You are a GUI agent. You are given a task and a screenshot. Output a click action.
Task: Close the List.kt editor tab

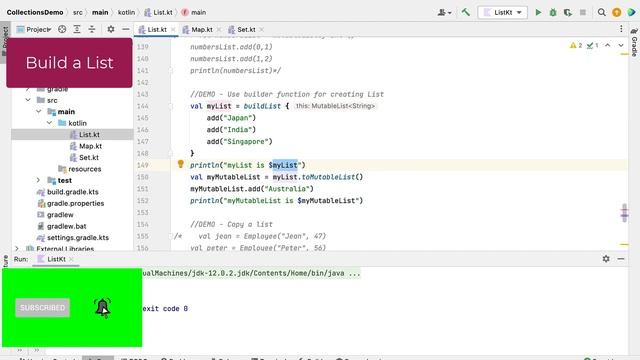(173, 29)
